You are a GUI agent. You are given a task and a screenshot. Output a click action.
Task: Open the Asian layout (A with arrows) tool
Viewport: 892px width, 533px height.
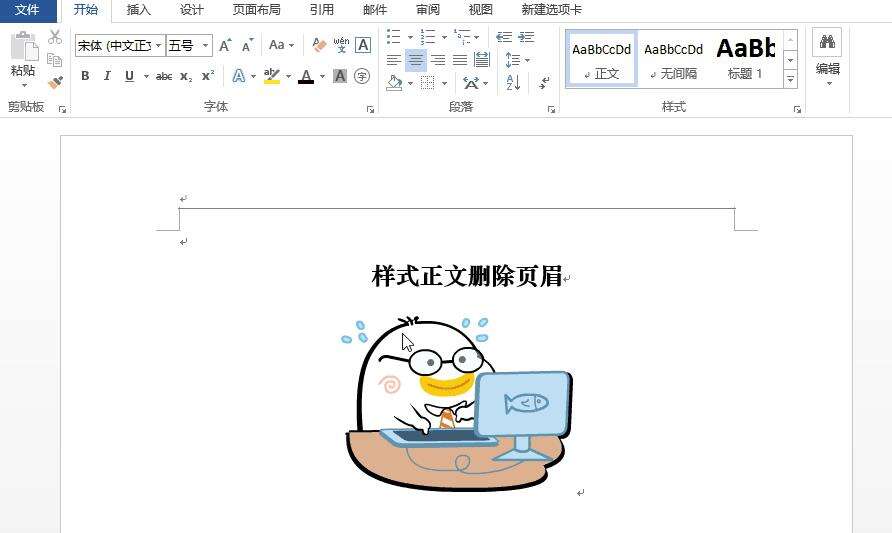point(470,83)
